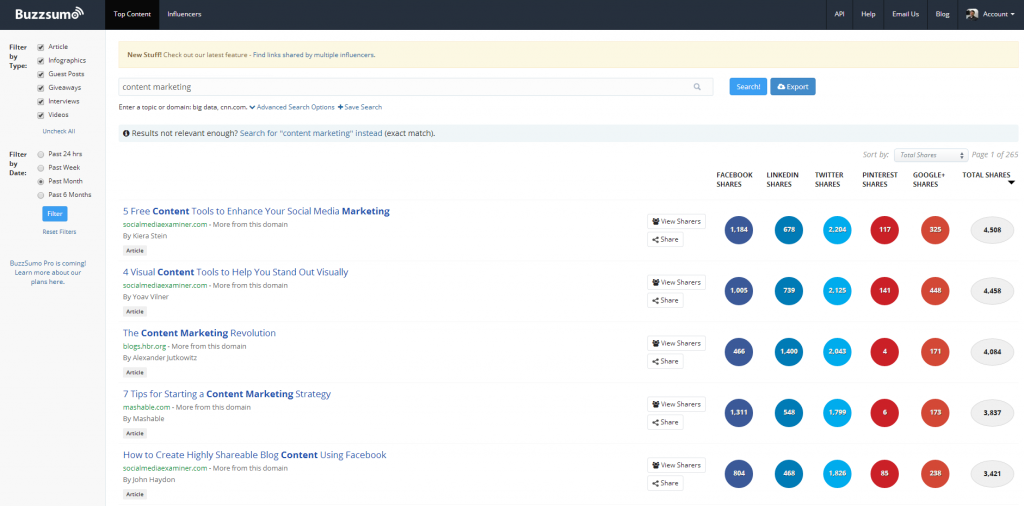This screenshot has height=506, width=1024.
Task: Click Pinterest shares bubble showing 141
Action: [x=885, y=291]
